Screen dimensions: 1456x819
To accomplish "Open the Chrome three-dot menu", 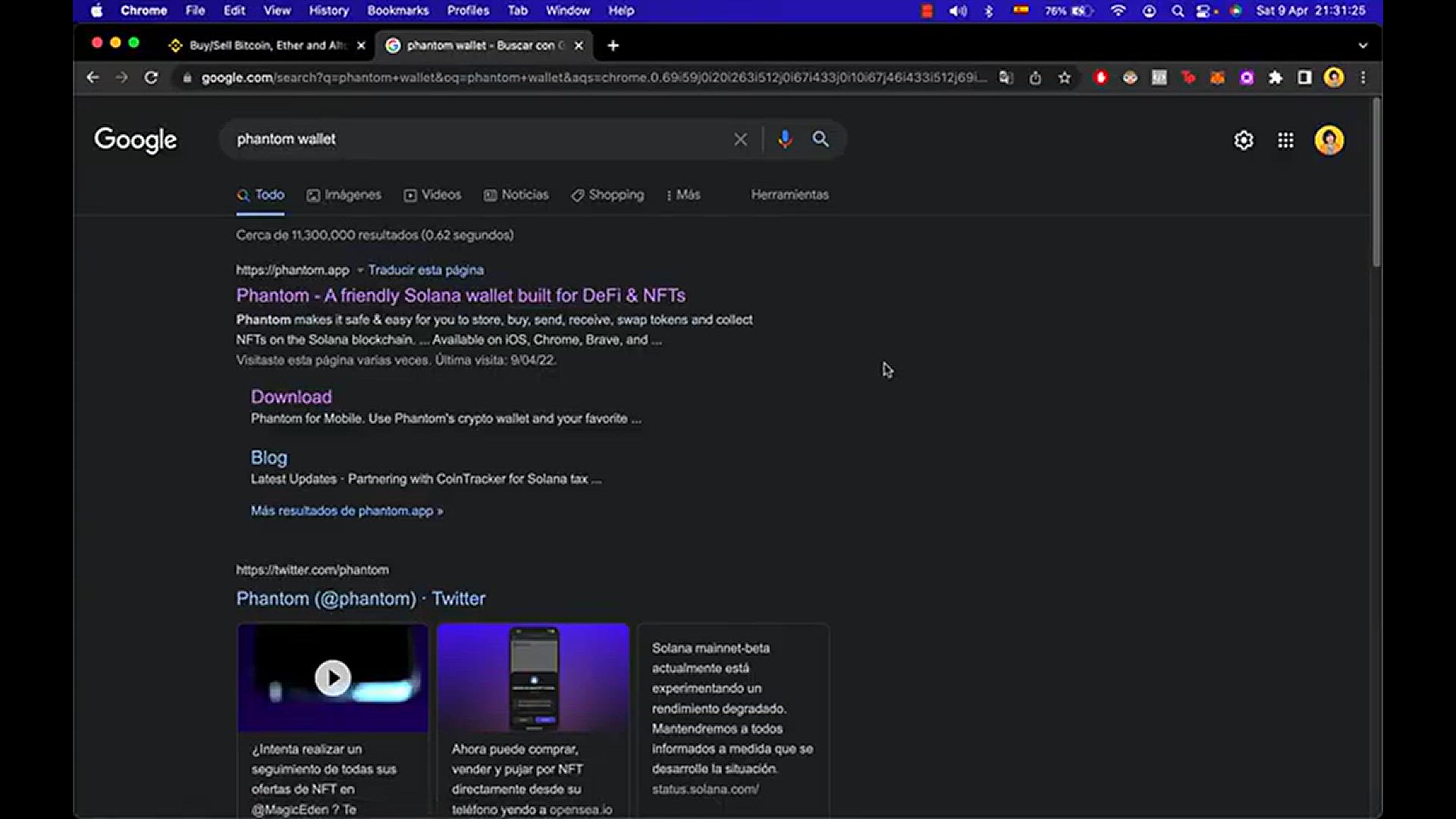I will 1363,77.
